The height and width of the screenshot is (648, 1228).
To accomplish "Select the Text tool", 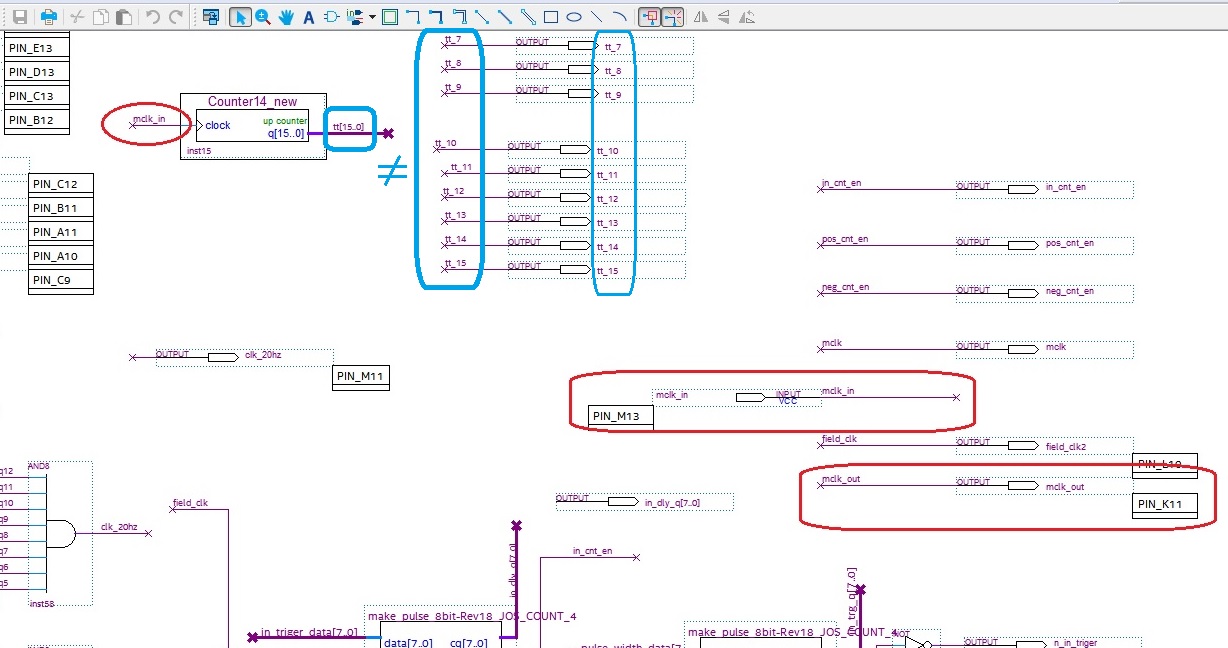I will 309,17.
